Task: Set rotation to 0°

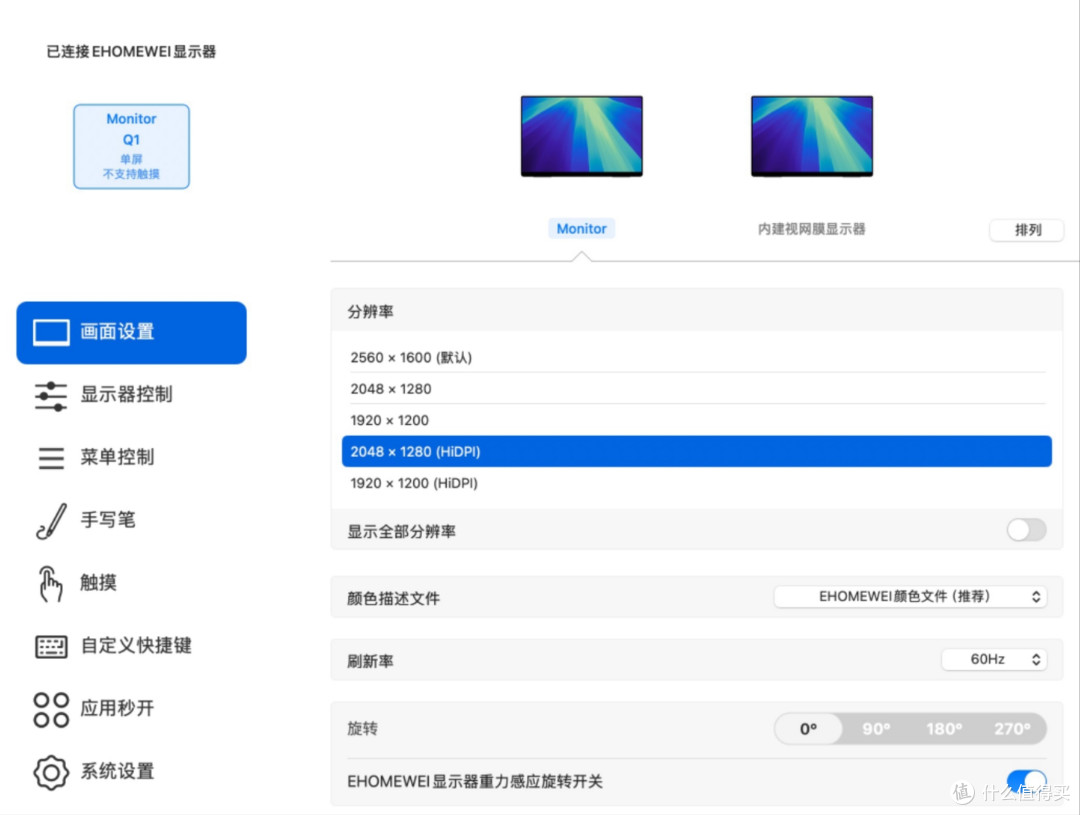Action: tap(809, 729)
